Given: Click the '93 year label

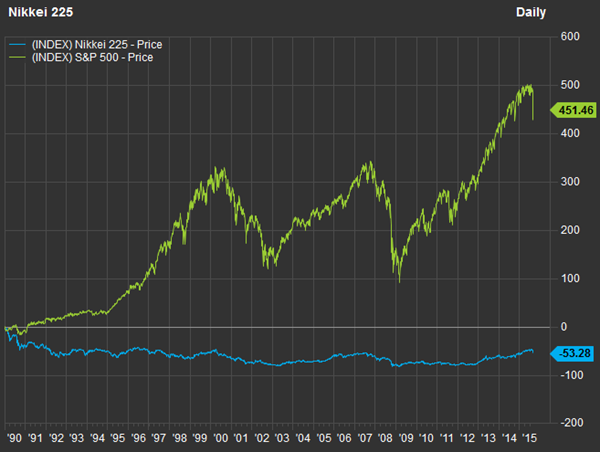Looking at the screenshot, I should pyautogui.click(x=77, y=438).
